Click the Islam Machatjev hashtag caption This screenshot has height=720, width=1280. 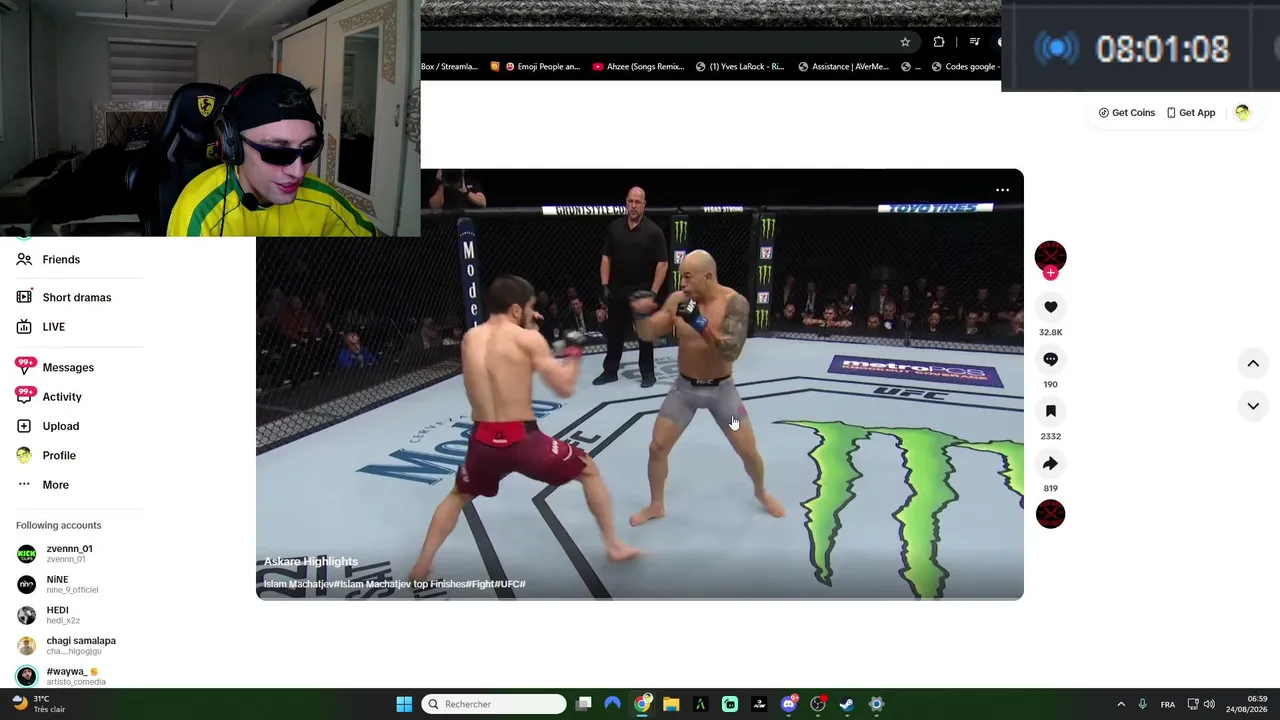395,584
